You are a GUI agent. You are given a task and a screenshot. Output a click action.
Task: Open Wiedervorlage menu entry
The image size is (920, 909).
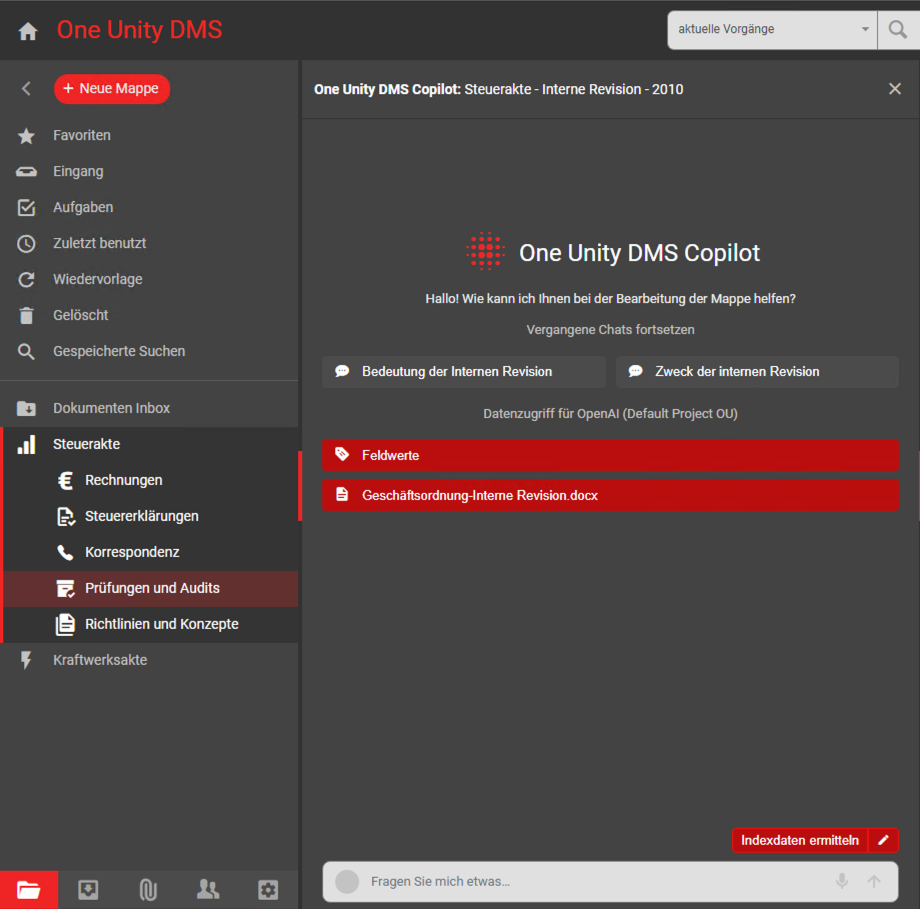click(x=149, y=279)
